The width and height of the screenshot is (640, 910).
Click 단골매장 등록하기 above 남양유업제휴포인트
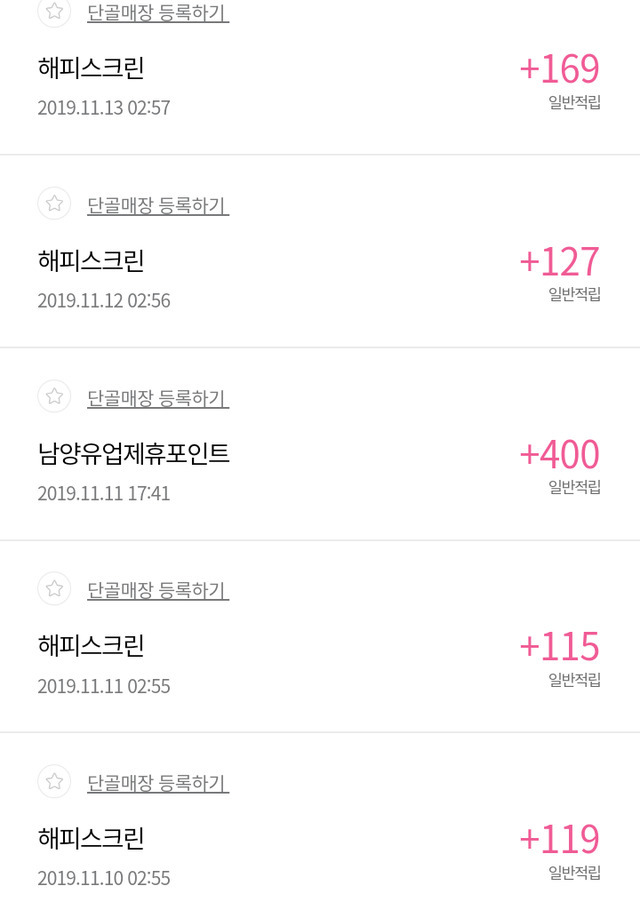click(x=158, y=398)
